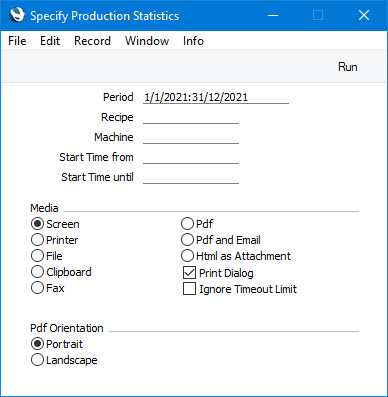Click the Recipe input field
The image size is (388, 397).
pyautogui.click(x=191, y=117)
